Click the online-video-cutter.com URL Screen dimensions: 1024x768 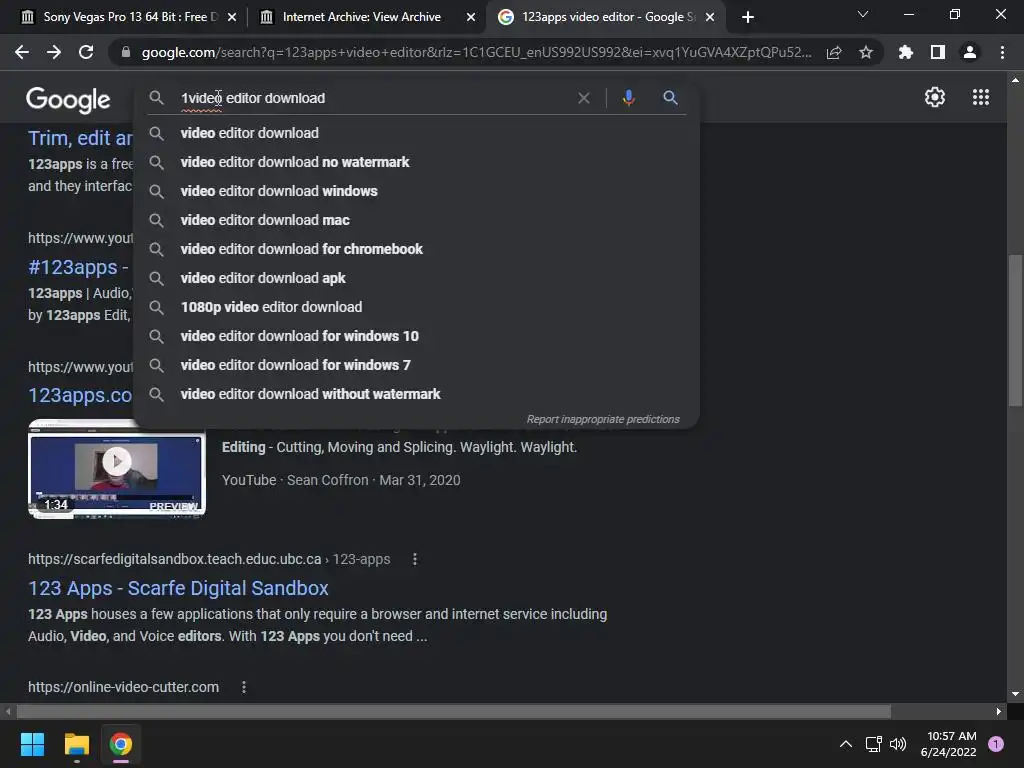123,687
